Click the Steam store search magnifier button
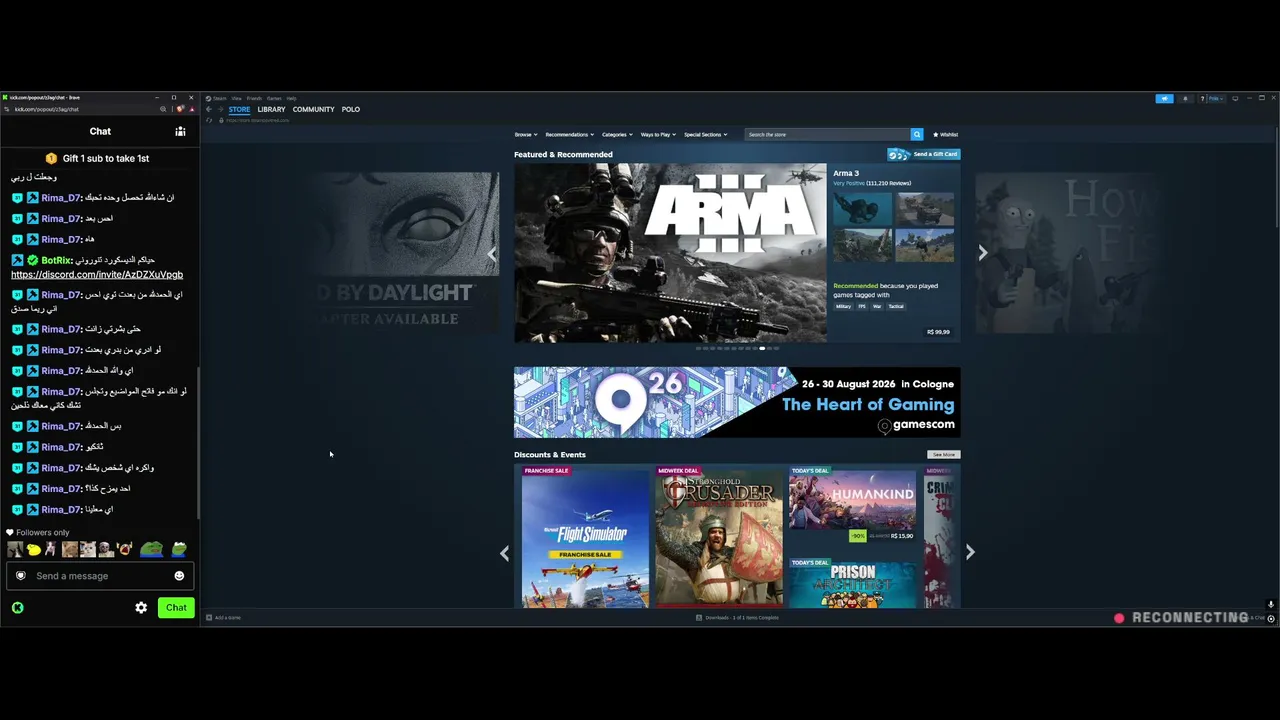The image size is (1280, 720). pos(916,134)
